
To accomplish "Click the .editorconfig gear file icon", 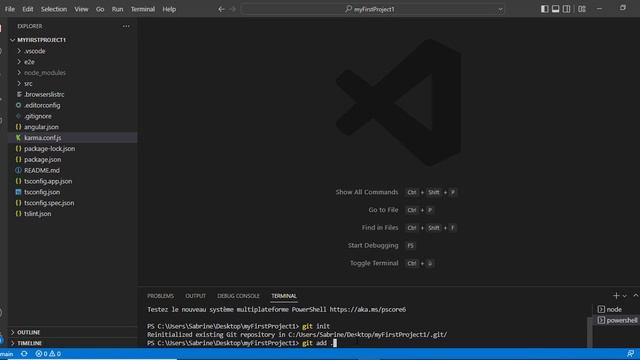I will tap(18, 105).
